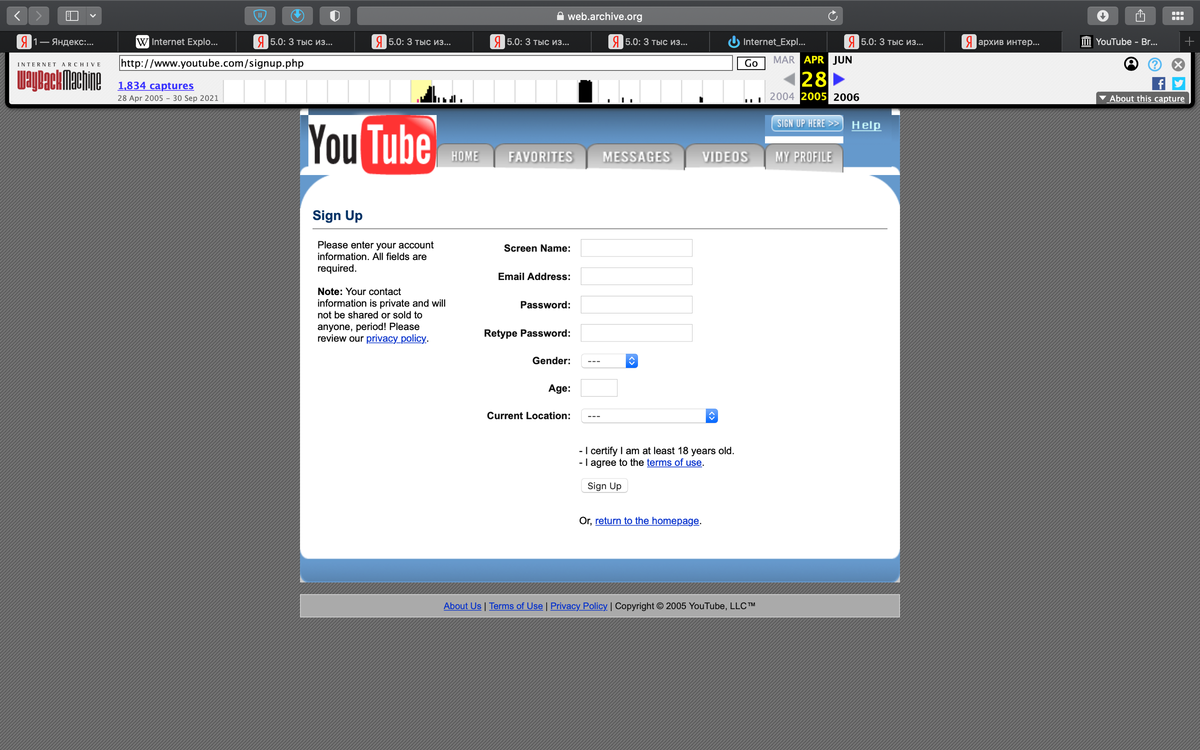Click the Sign Up submit button
The width and height of the screenshot is (1200, 750).
click(604, 486)
